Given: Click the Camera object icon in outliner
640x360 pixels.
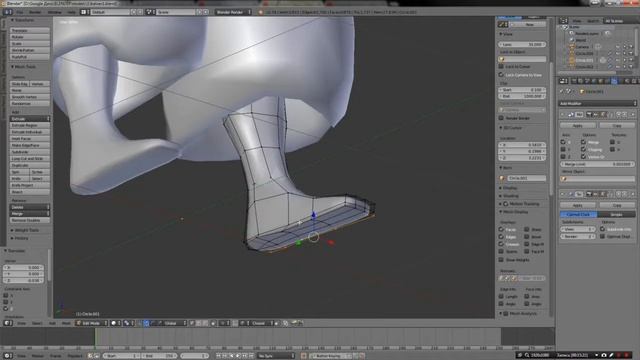Looking at the screenshot, I should coord(572,47).
